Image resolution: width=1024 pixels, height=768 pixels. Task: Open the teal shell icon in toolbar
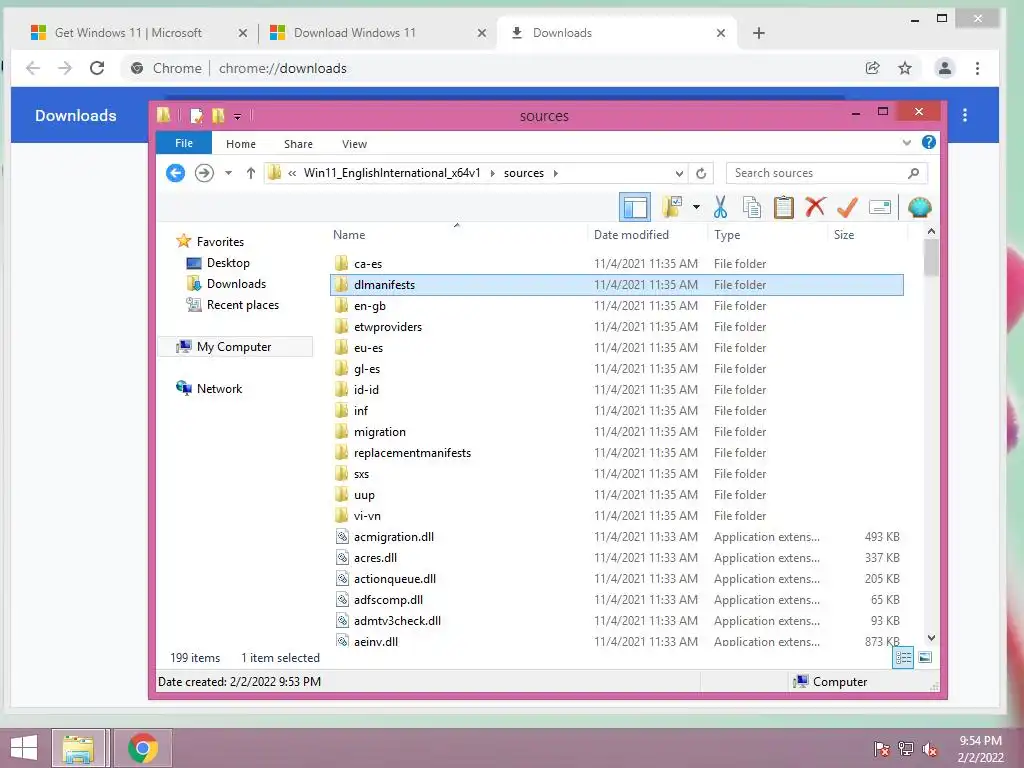tap(920, 208)
